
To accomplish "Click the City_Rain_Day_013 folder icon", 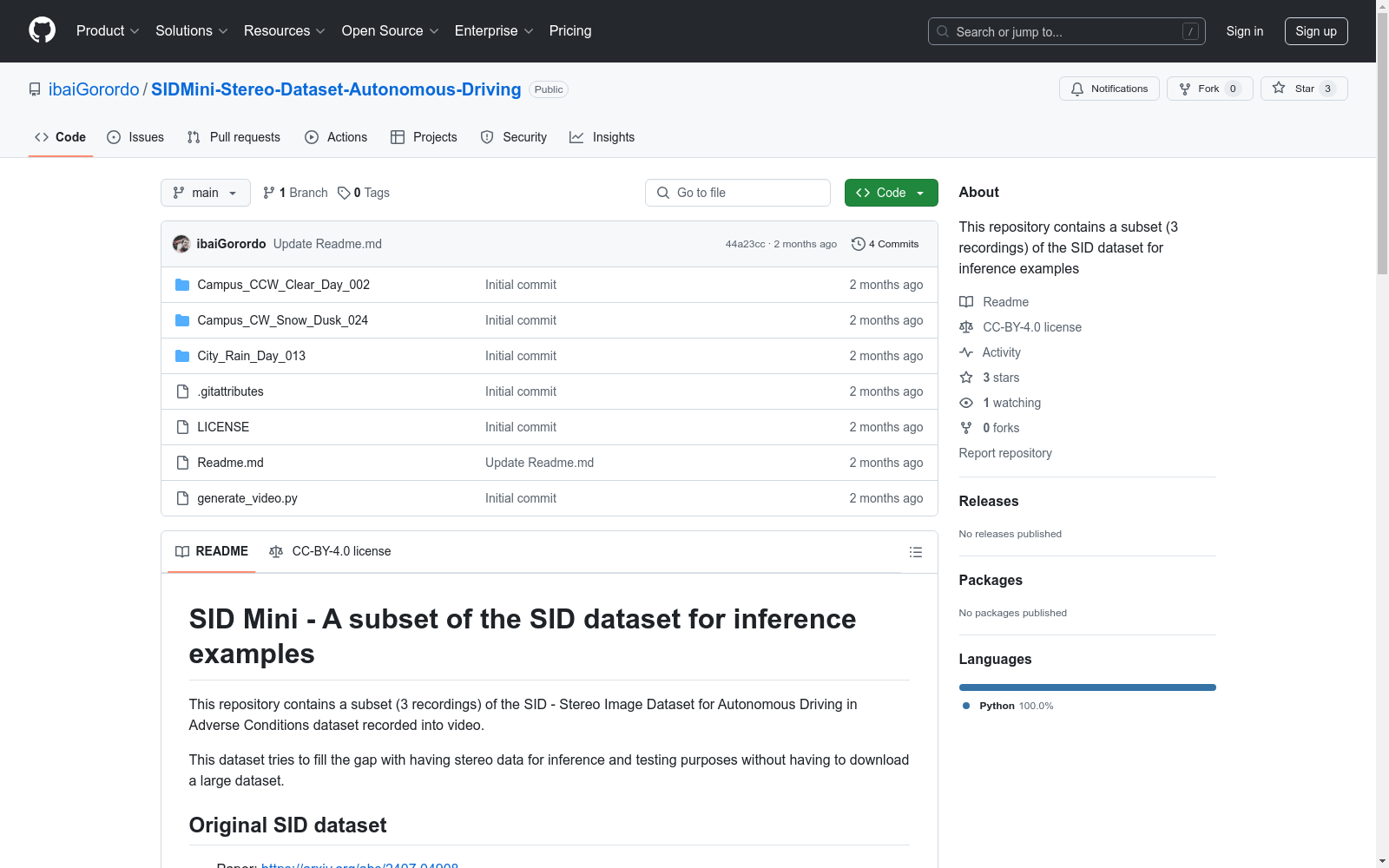I will 182,356.
